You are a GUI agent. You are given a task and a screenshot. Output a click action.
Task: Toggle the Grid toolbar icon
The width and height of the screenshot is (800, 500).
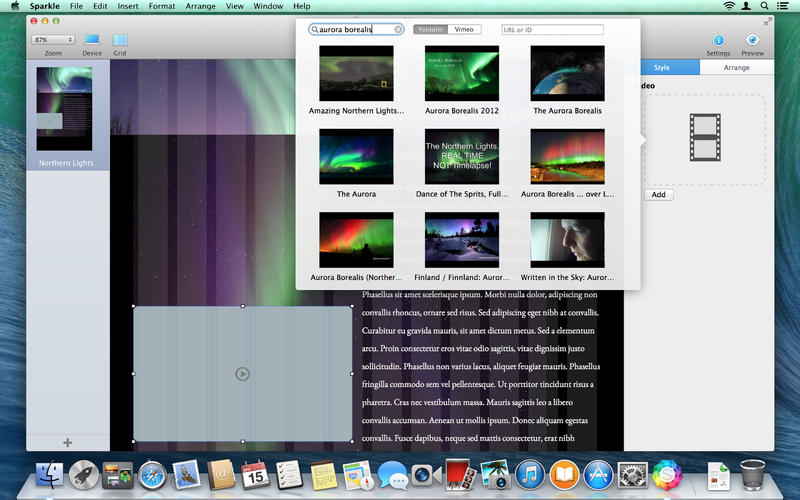(x=120, y=40)
